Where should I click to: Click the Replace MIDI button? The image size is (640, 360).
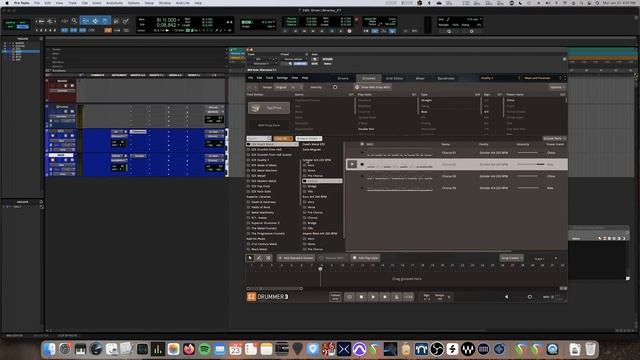332,258
